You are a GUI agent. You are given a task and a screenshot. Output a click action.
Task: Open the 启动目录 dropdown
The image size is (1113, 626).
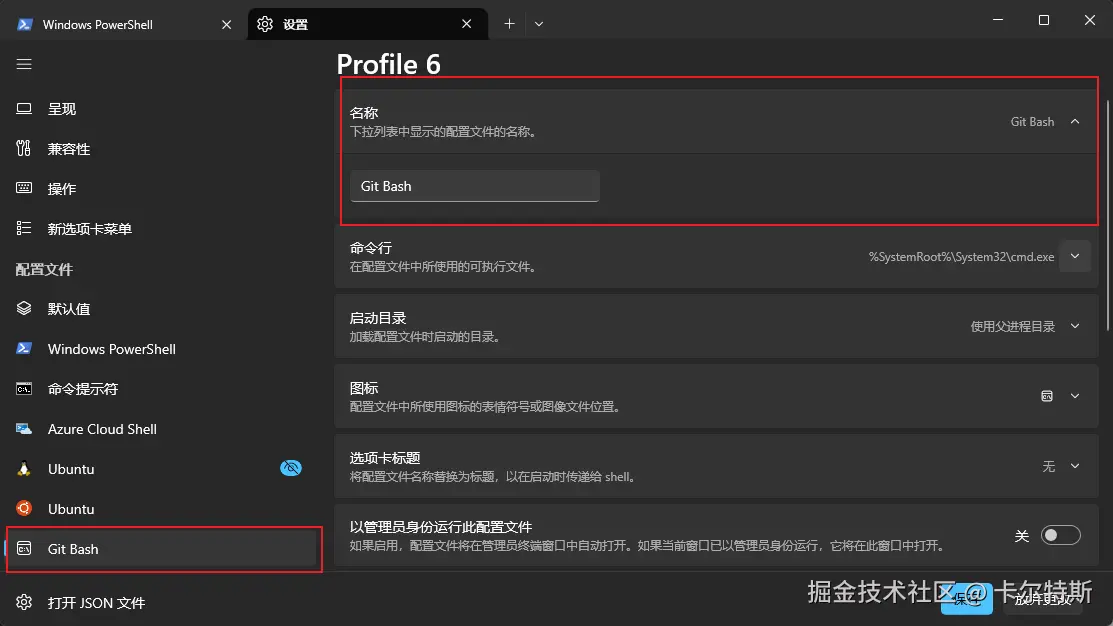pos(1075,325)
